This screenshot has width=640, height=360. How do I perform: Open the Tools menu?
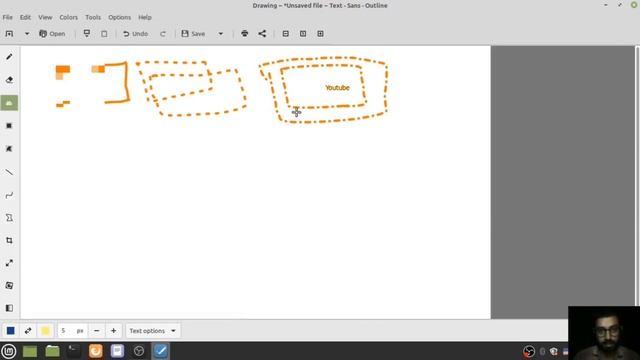(x=93, y=17)
